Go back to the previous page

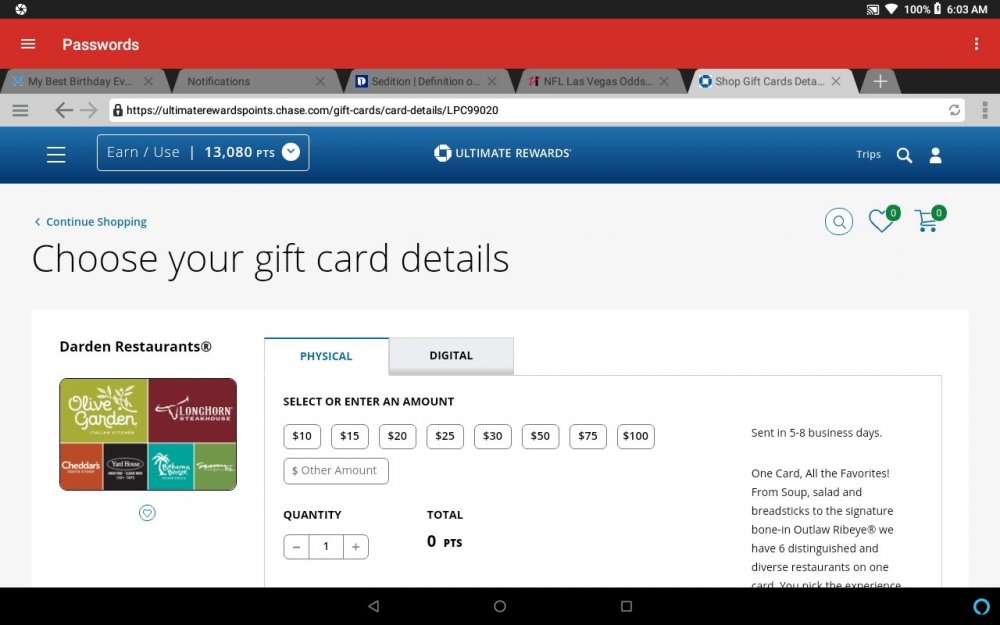click(x=63, y=110)
